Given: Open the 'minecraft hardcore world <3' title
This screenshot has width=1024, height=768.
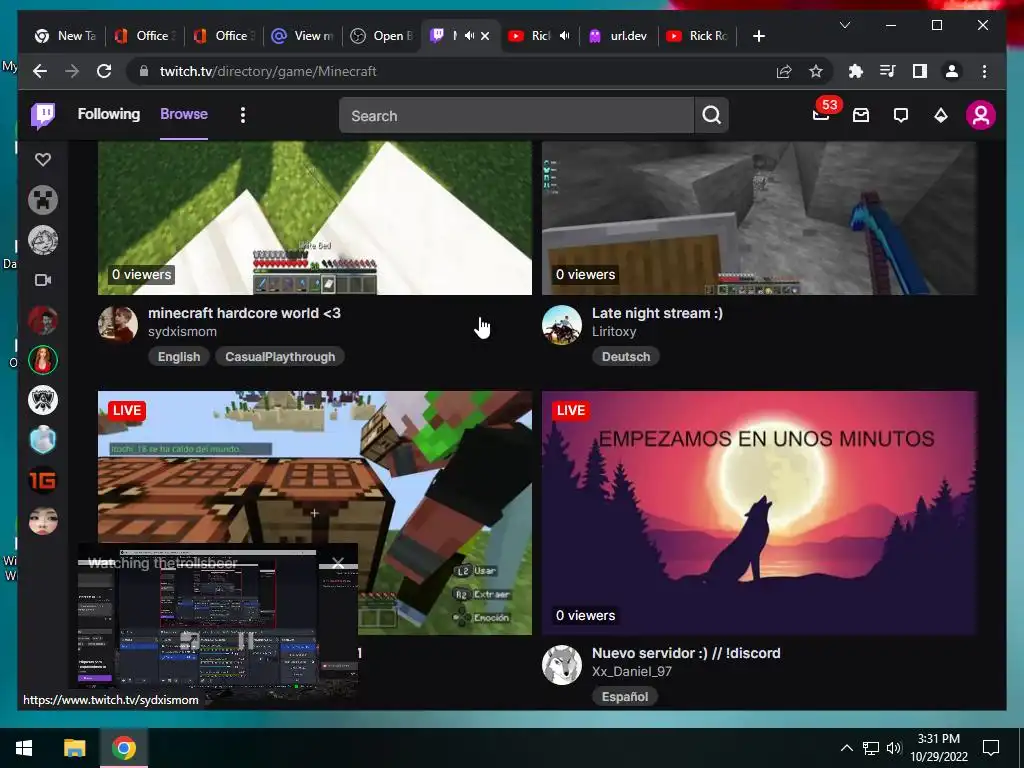Looking at the screenshot, I should [244, 313].
